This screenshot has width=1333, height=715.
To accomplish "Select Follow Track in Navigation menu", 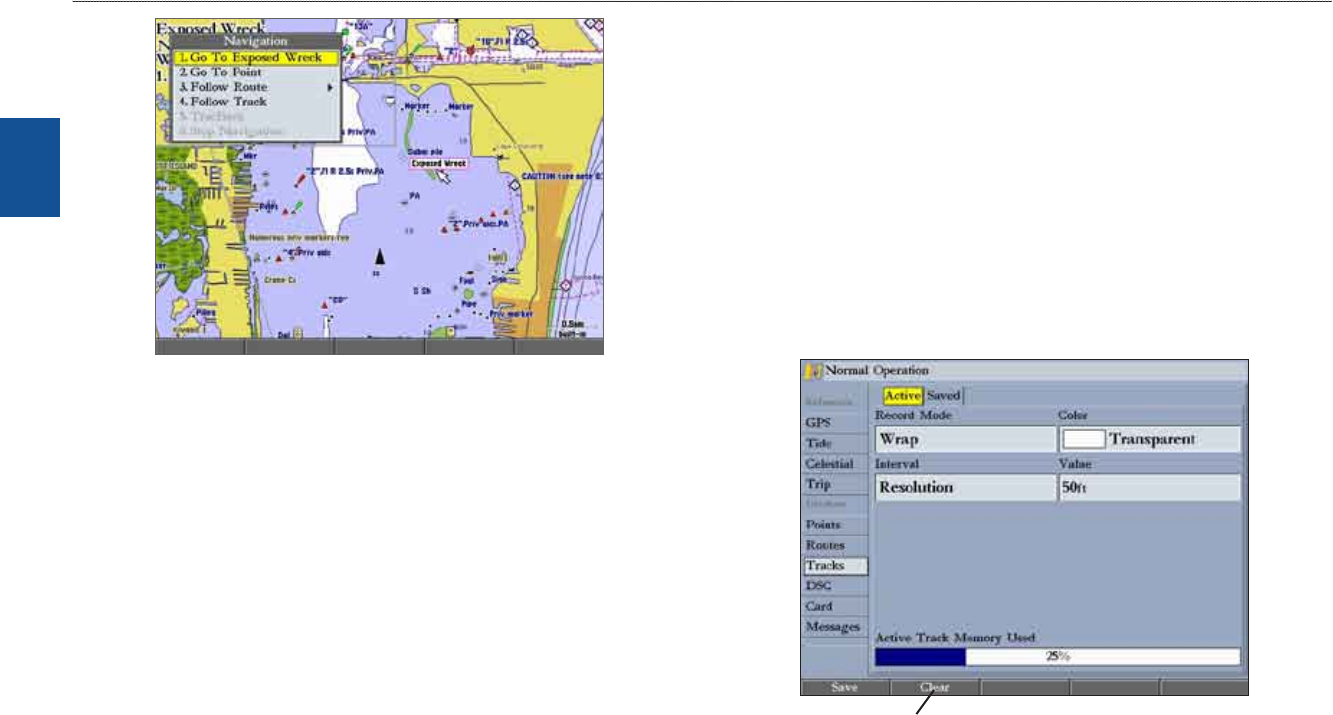I will (x=258, y=101).
